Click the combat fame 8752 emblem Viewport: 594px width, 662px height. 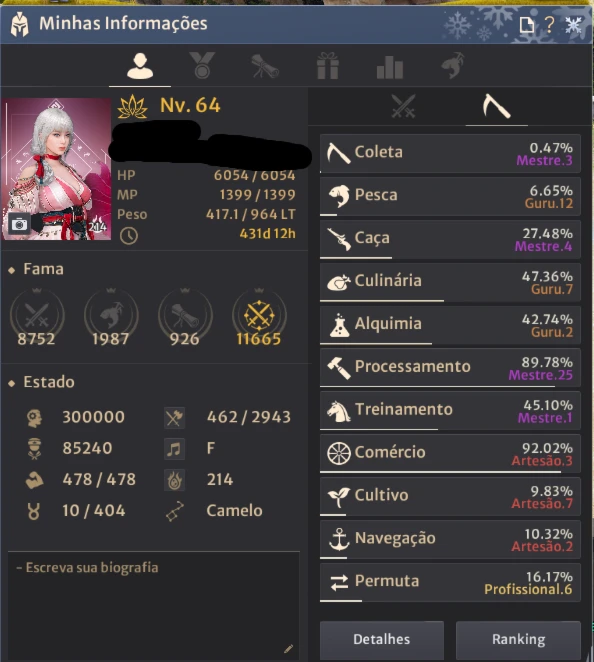37,317
